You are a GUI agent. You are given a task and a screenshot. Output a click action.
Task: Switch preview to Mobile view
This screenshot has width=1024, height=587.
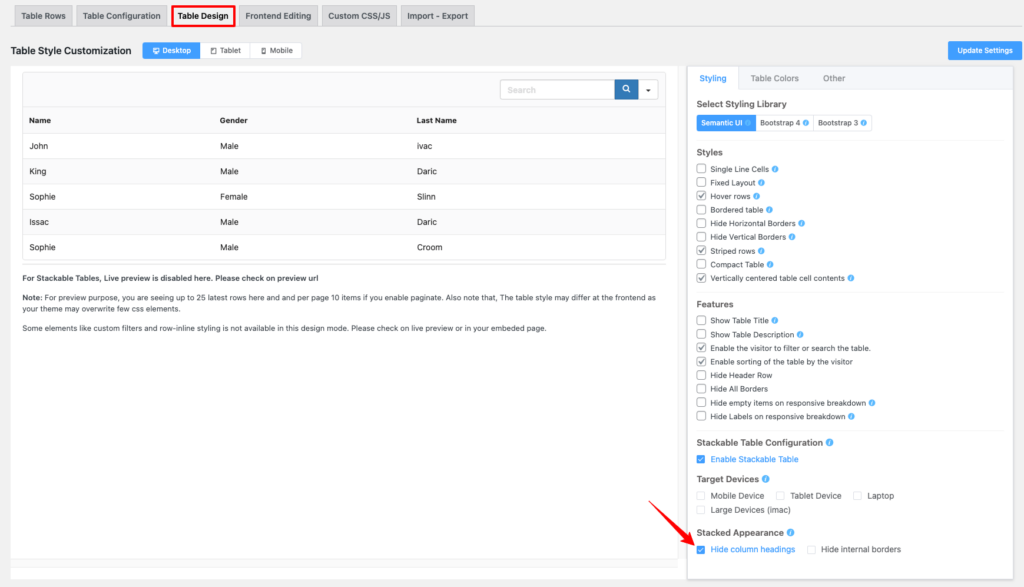pyautogui.click(x=276, y=50)
